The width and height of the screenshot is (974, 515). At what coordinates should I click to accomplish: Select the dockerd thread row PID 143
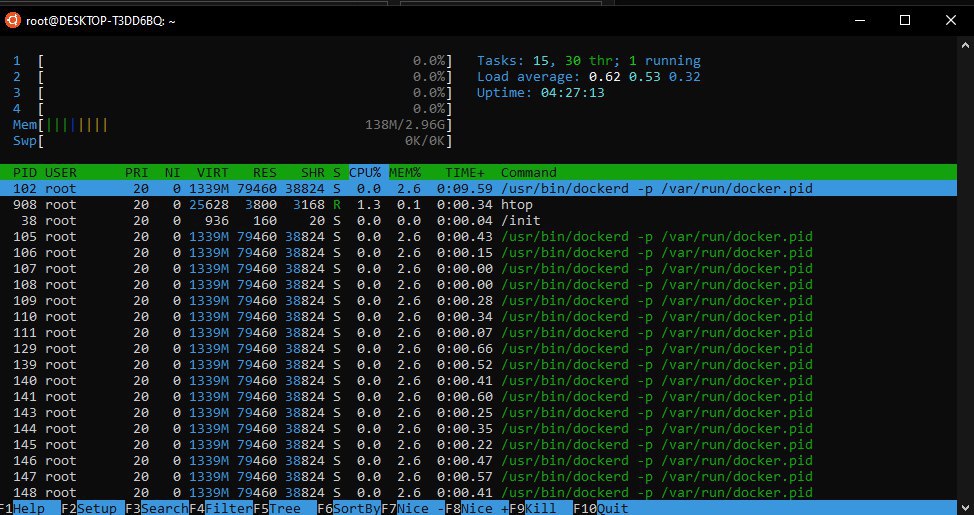tap(478, 413)
